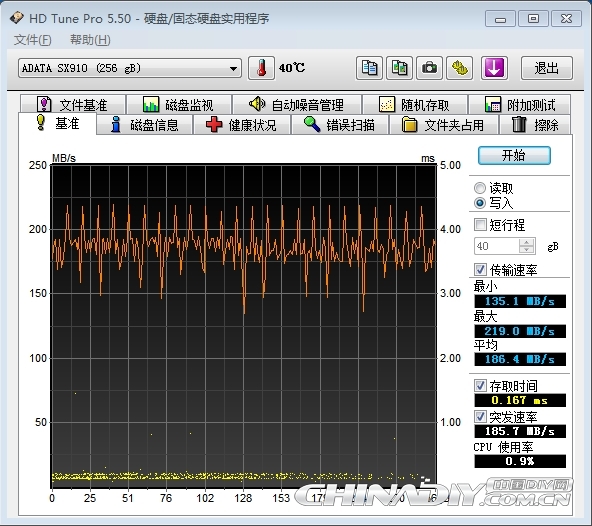Open the 磁盘信息 tab
Screen dimensions: 592x526
[145, 125]
